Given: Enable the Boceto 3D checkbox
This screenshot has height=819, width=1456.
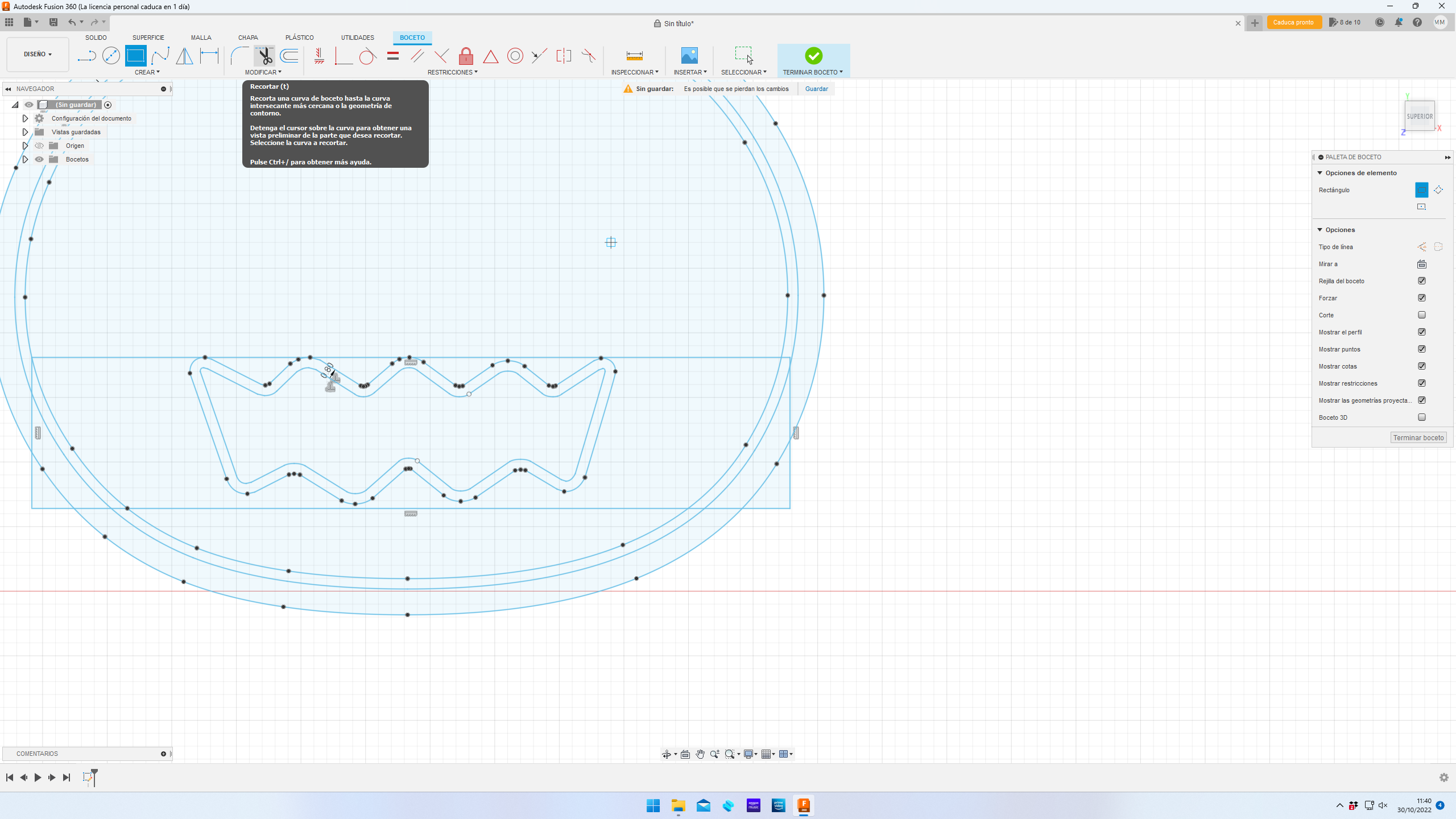Looking at the screenshot, I should pos(1422,417).
